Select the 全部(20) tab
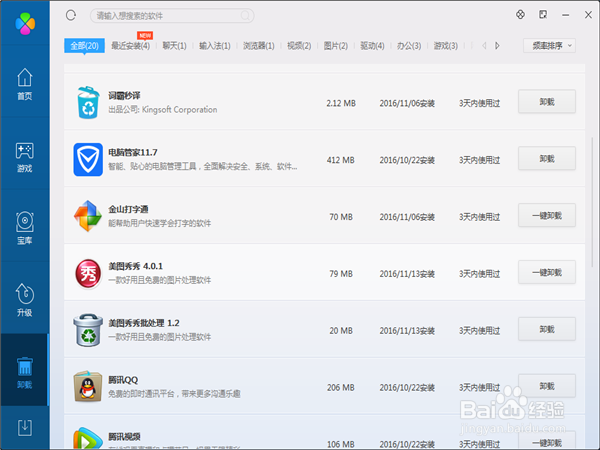 pyautogui.click(x=84, y=46)
